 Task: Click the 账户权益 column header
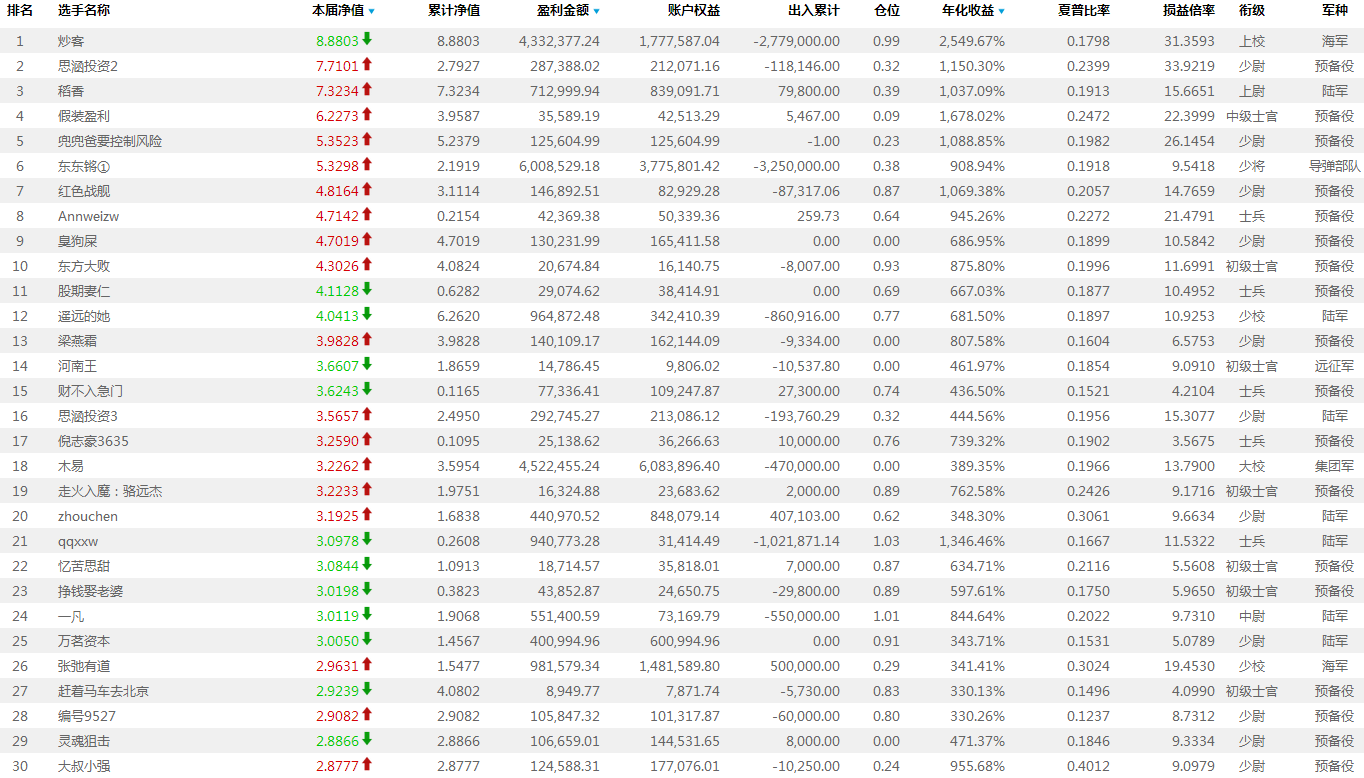[694, 10]
